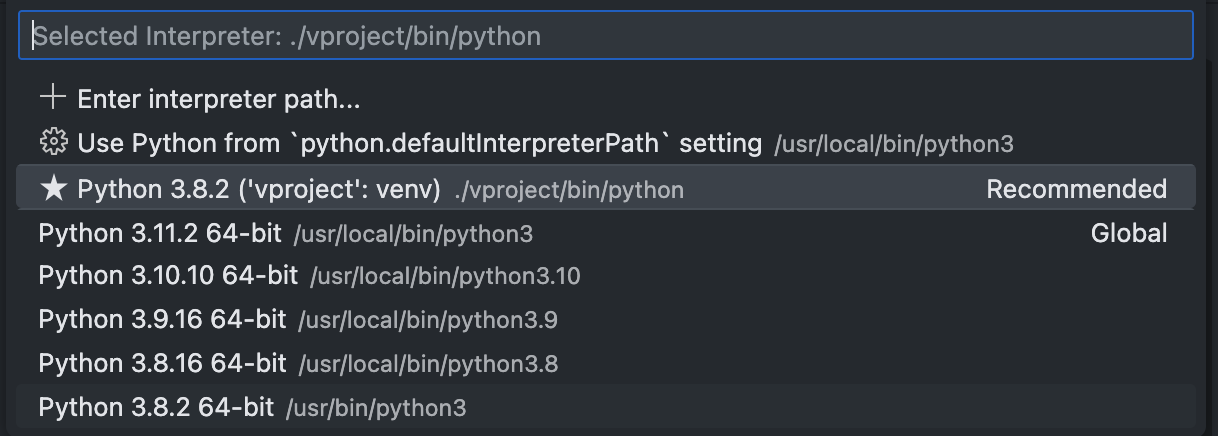This screenshot has height=436, width=1218.
Task: Select Python 3.10.10 64-bit interpreter
Action: 606,276
